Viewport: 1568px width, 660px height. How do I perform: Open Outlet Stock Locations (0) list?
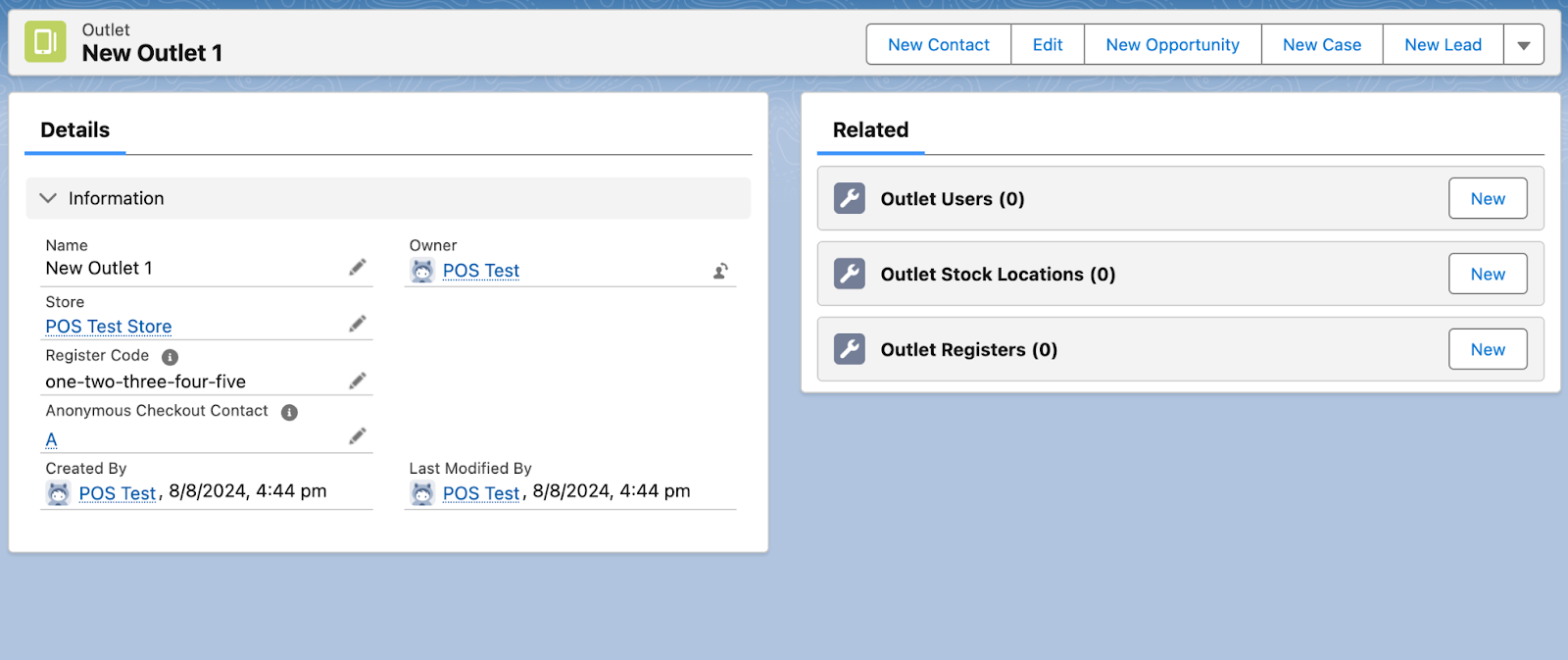click(x=998, y=275)
